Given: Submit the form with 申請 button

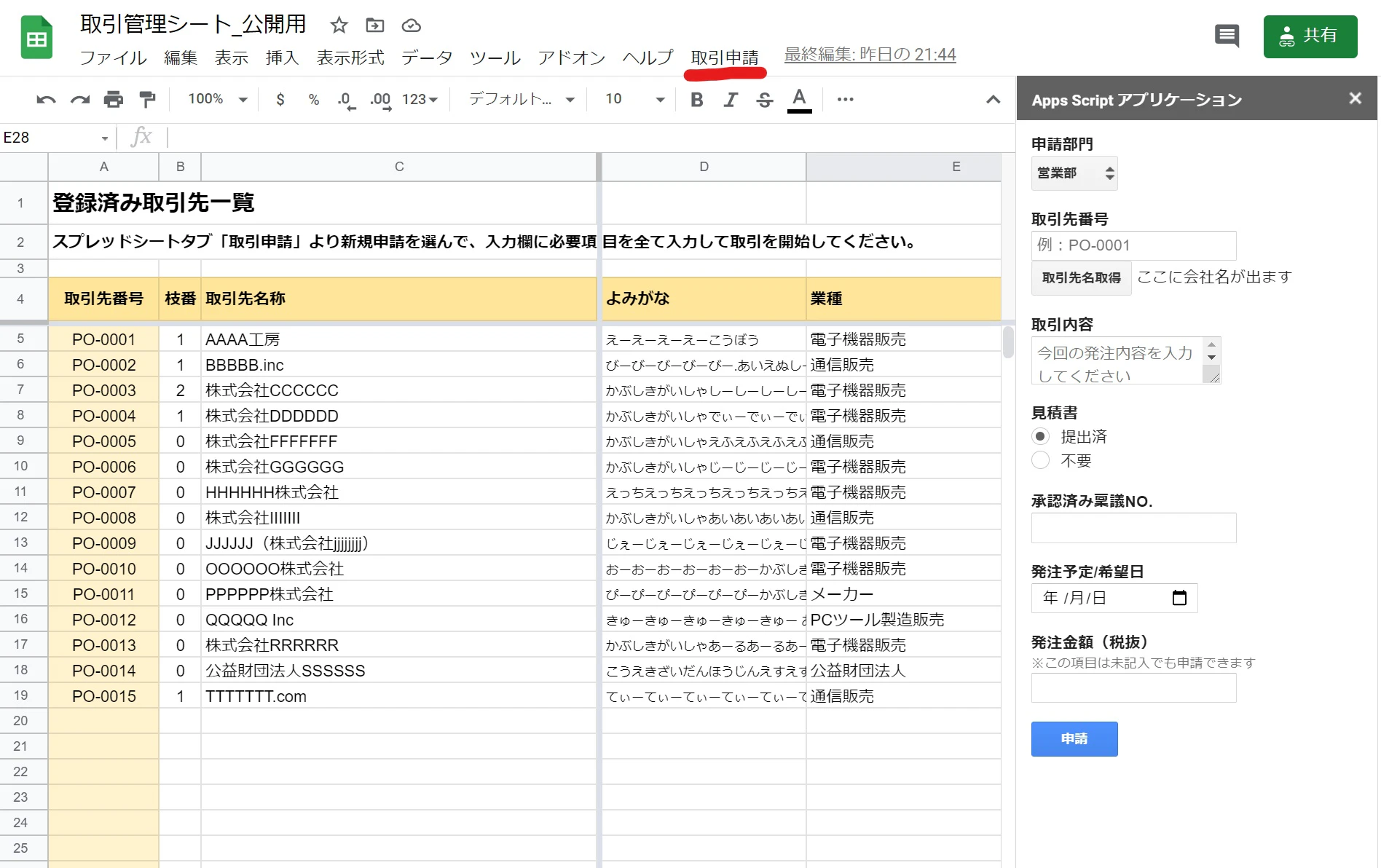Looking at the screenshot, I should point(1074,738).
